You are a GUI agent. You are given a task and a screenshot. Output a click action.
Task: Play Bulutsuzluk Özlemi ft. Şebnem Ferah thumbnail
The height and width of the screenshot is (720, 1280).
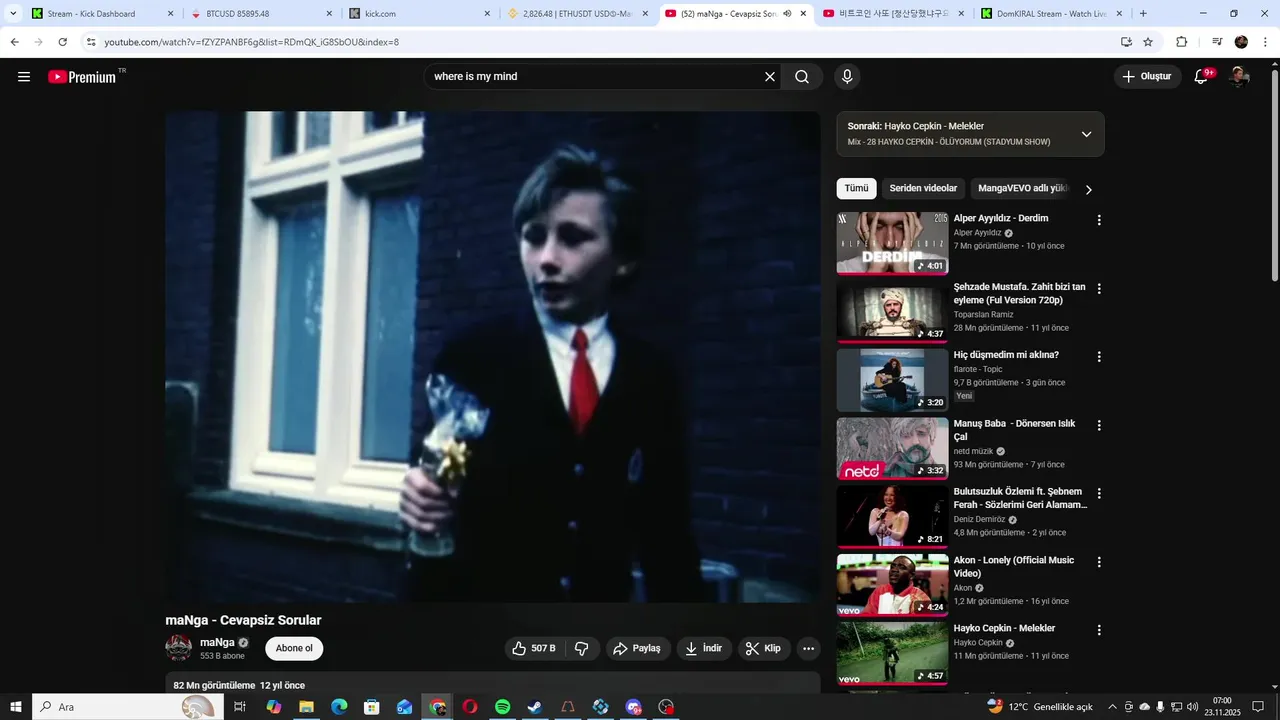coord(892,516)
